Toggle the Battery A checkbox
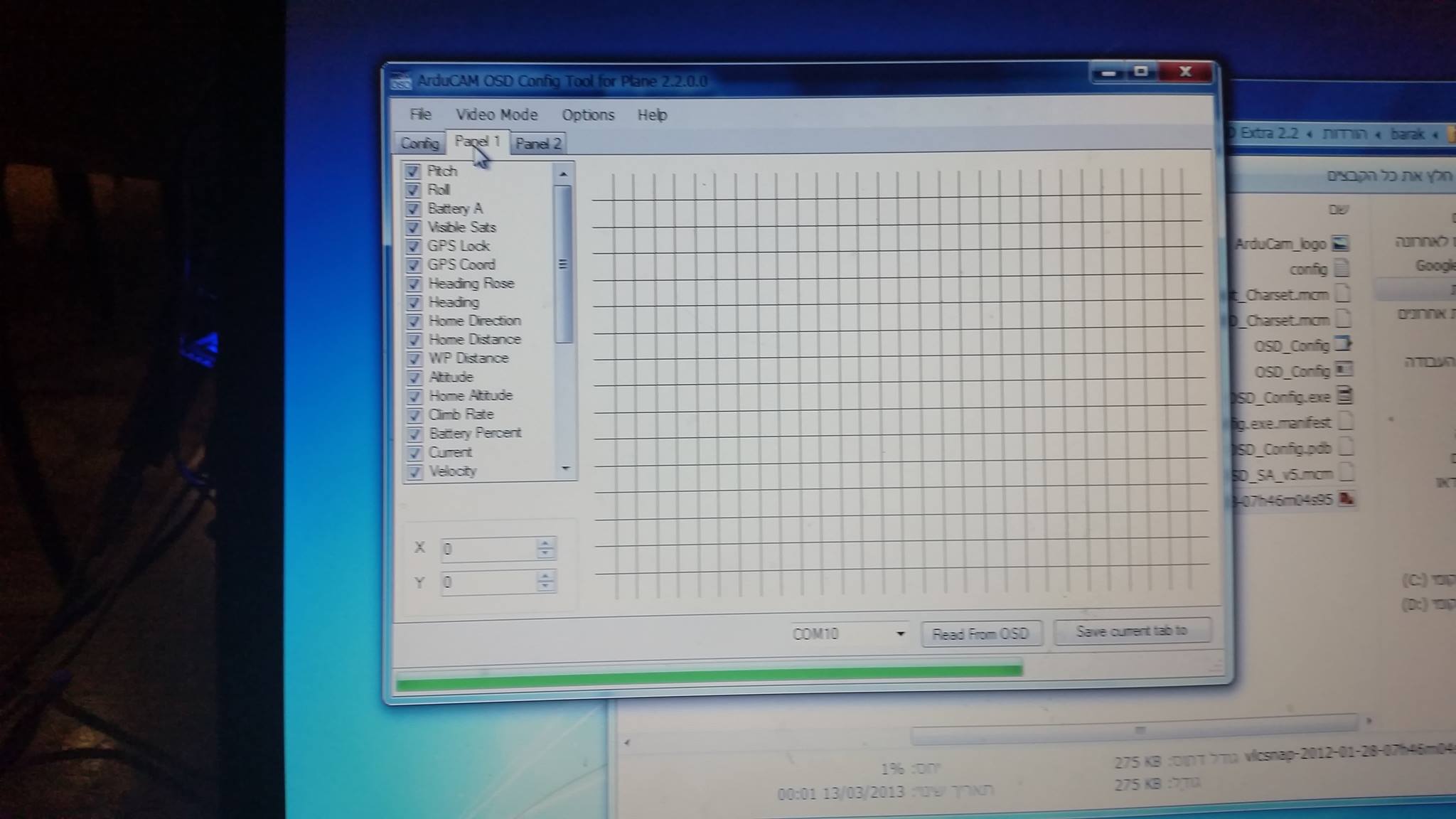This screenshot has height=819, width=1456. point(412,208)
